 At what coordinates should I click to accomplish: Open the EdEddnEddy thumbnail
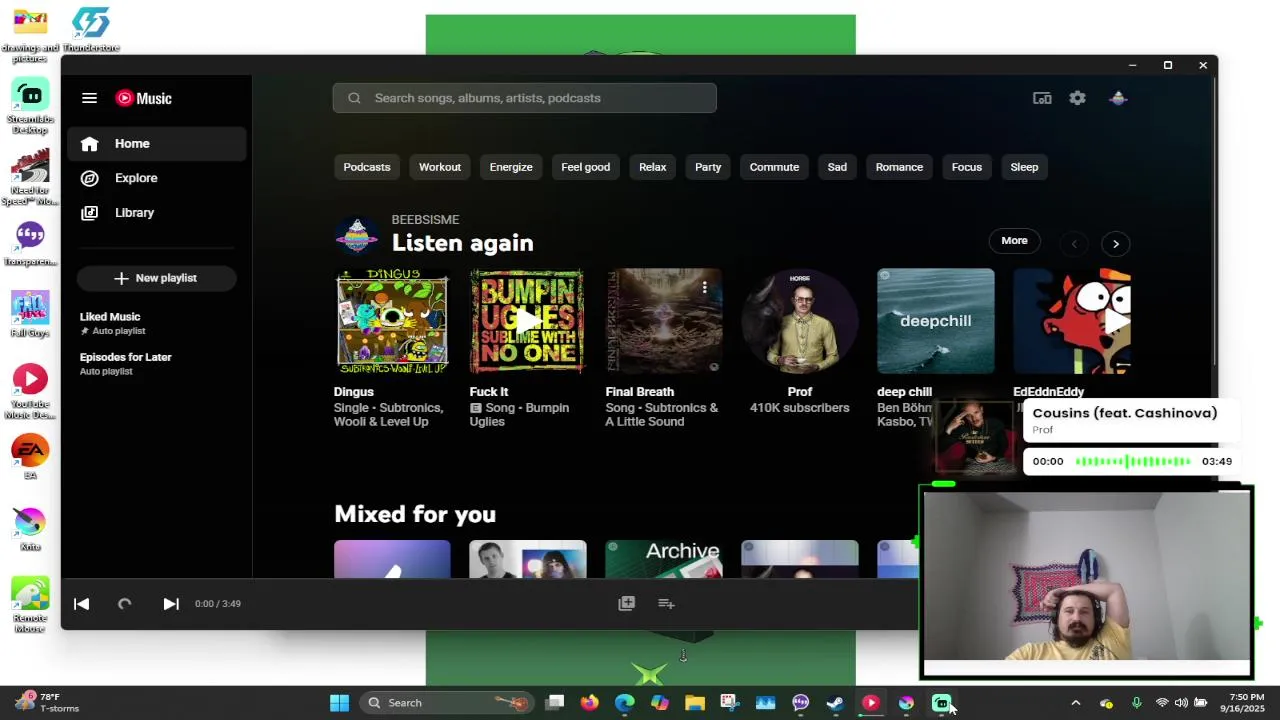1072,321
